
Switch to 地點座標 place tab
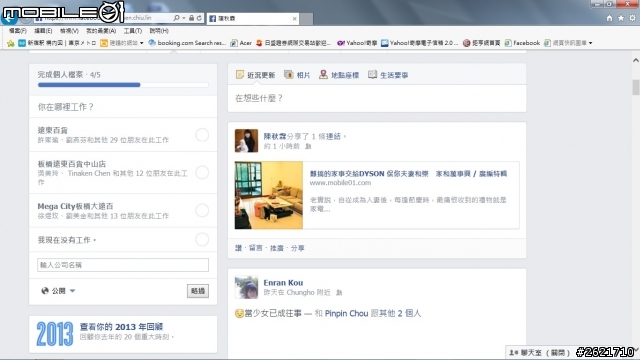339,75
